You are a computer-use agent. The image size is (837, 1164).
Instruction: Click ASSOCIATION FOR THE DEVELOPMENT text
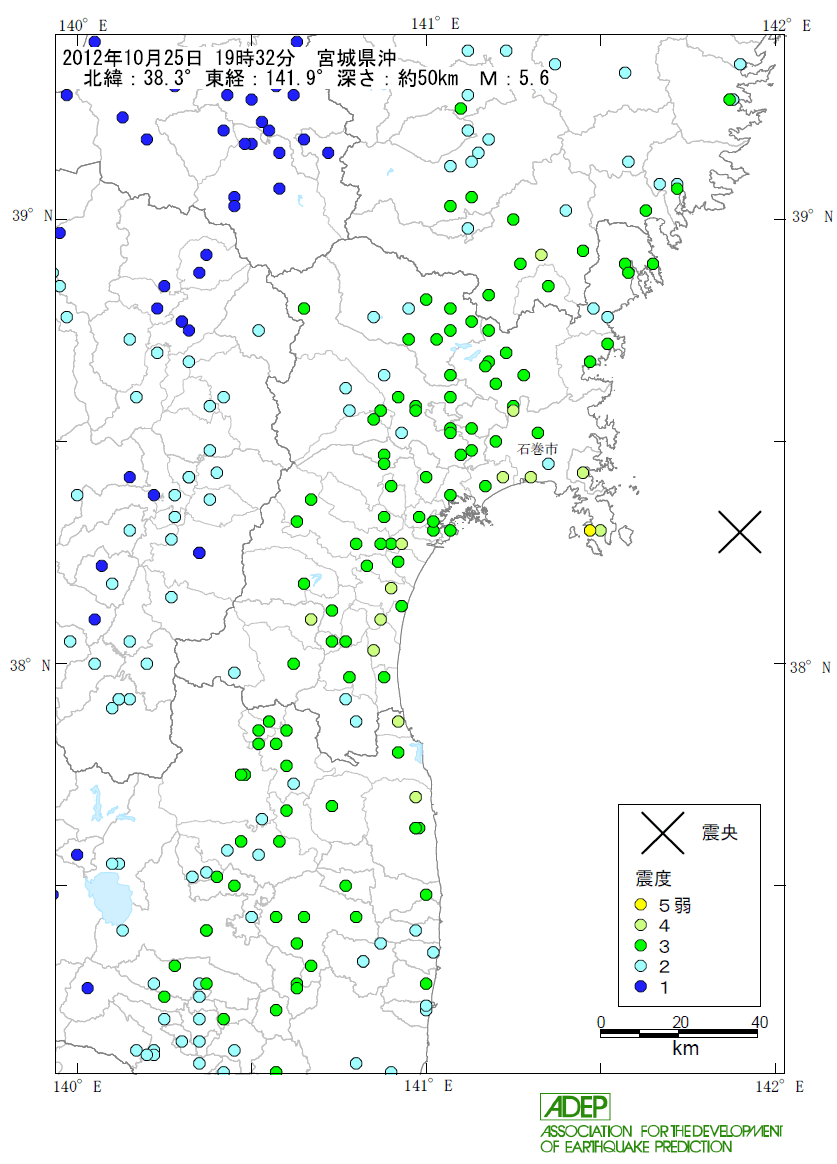coord(661,1131)
